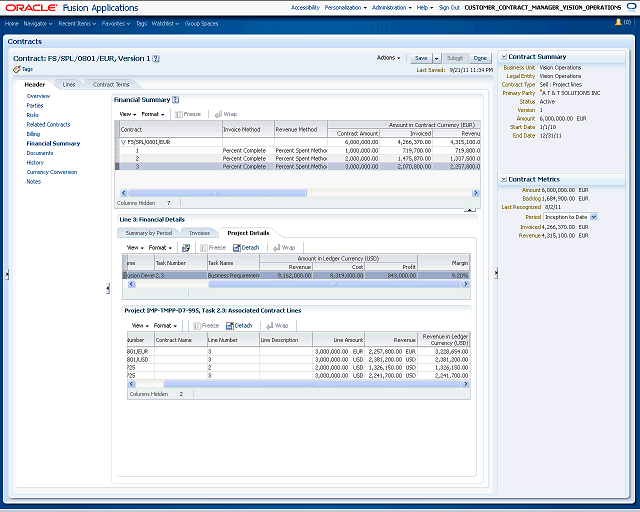
Task: Click the Save button
Action: coord(421,58)
